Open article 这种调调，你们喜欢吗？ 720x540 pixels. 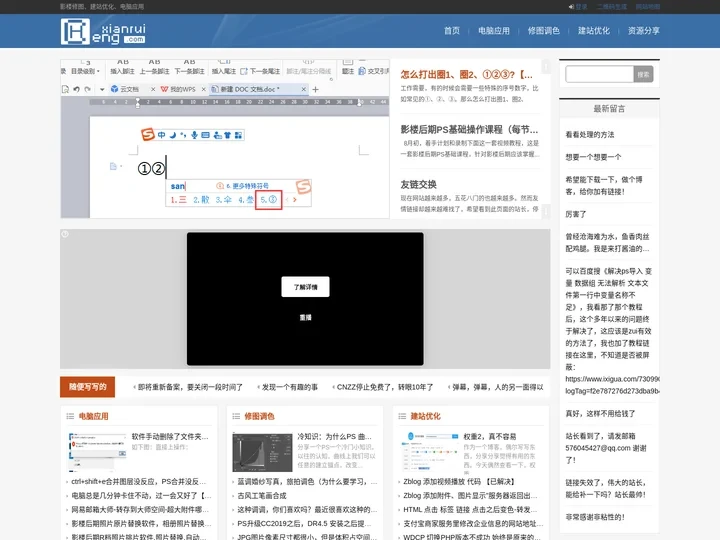click(307, 509)
